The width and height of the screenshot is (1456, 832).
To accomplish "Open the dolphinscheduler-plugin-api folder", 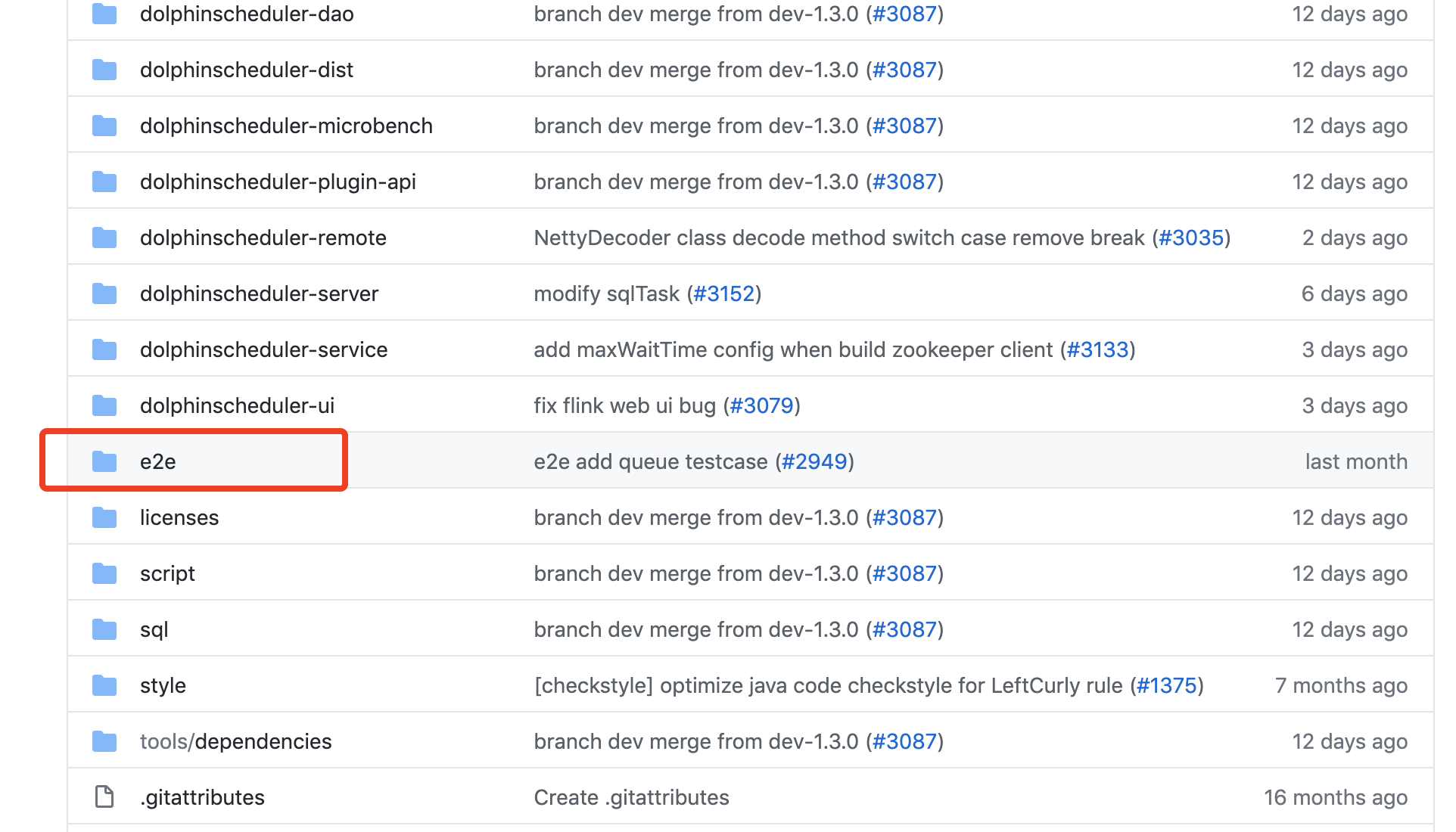I will tap(278, 182).
